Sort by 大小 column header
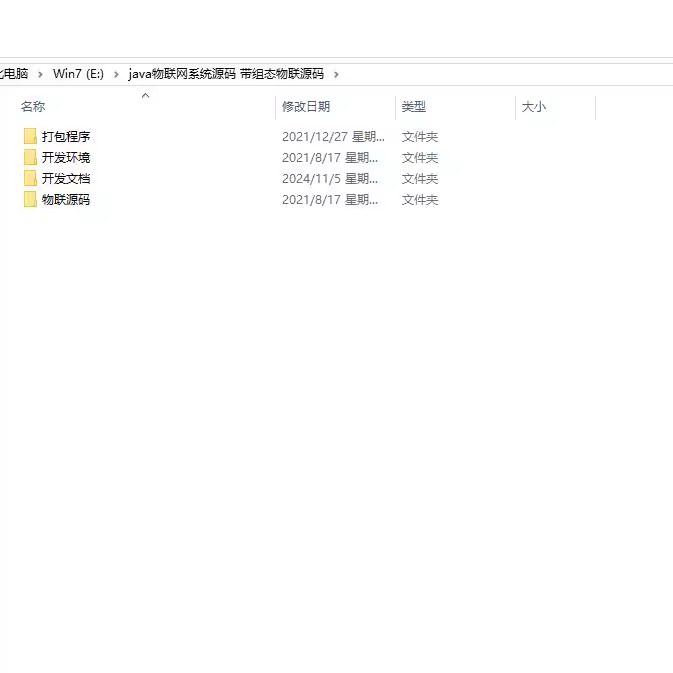673x673 pixels. (x=534, y=106)
